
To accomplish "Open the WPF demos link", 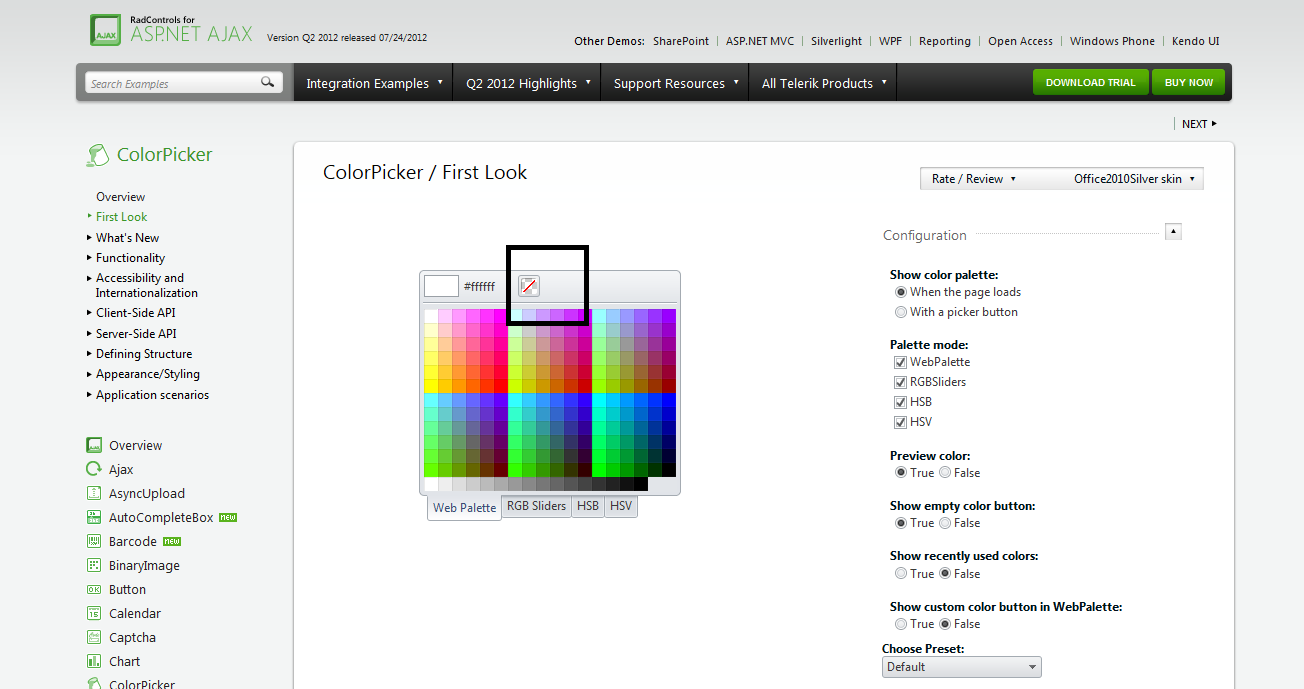I will (890, 41).
